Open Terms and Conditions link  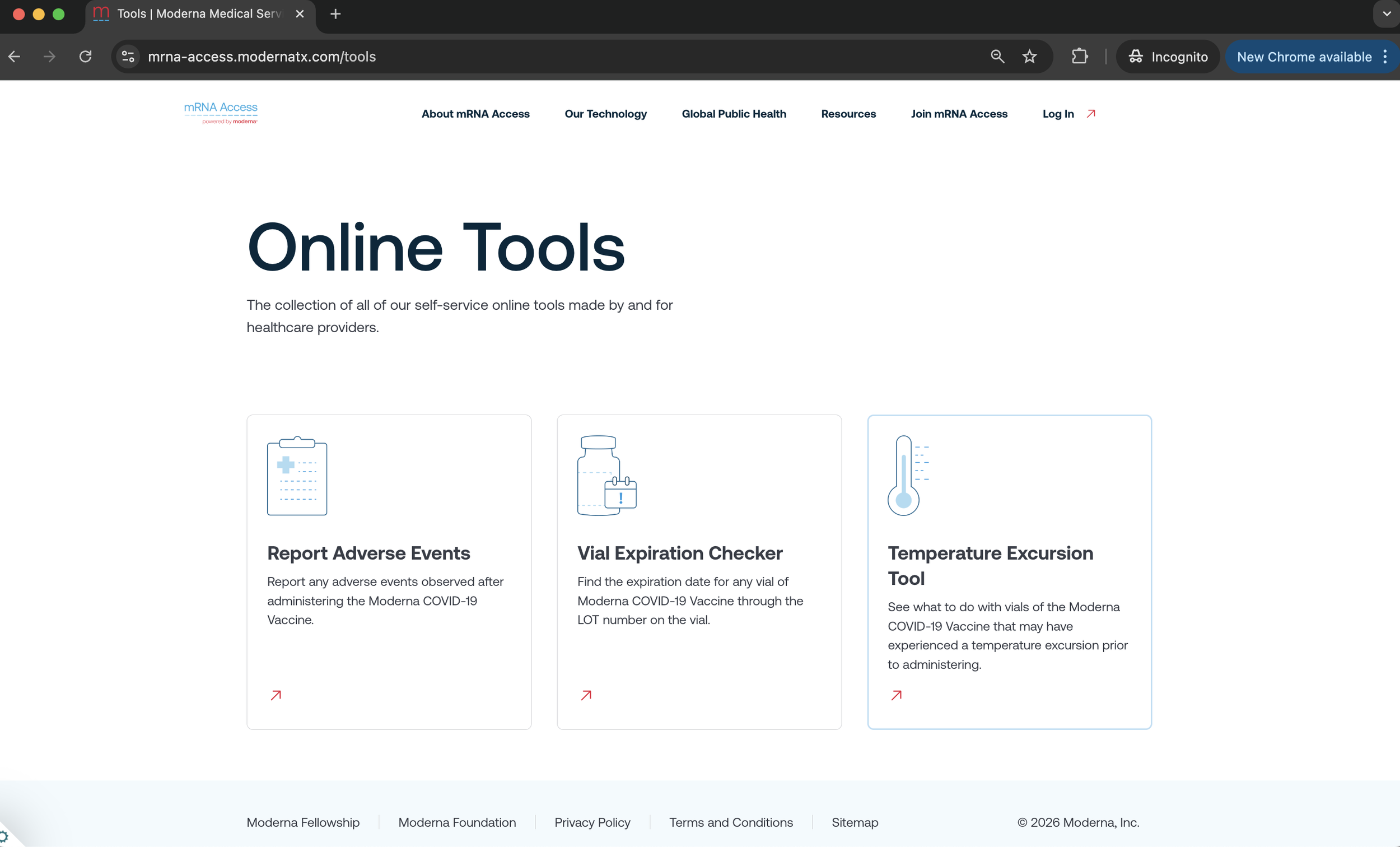[x=731, y=822]
